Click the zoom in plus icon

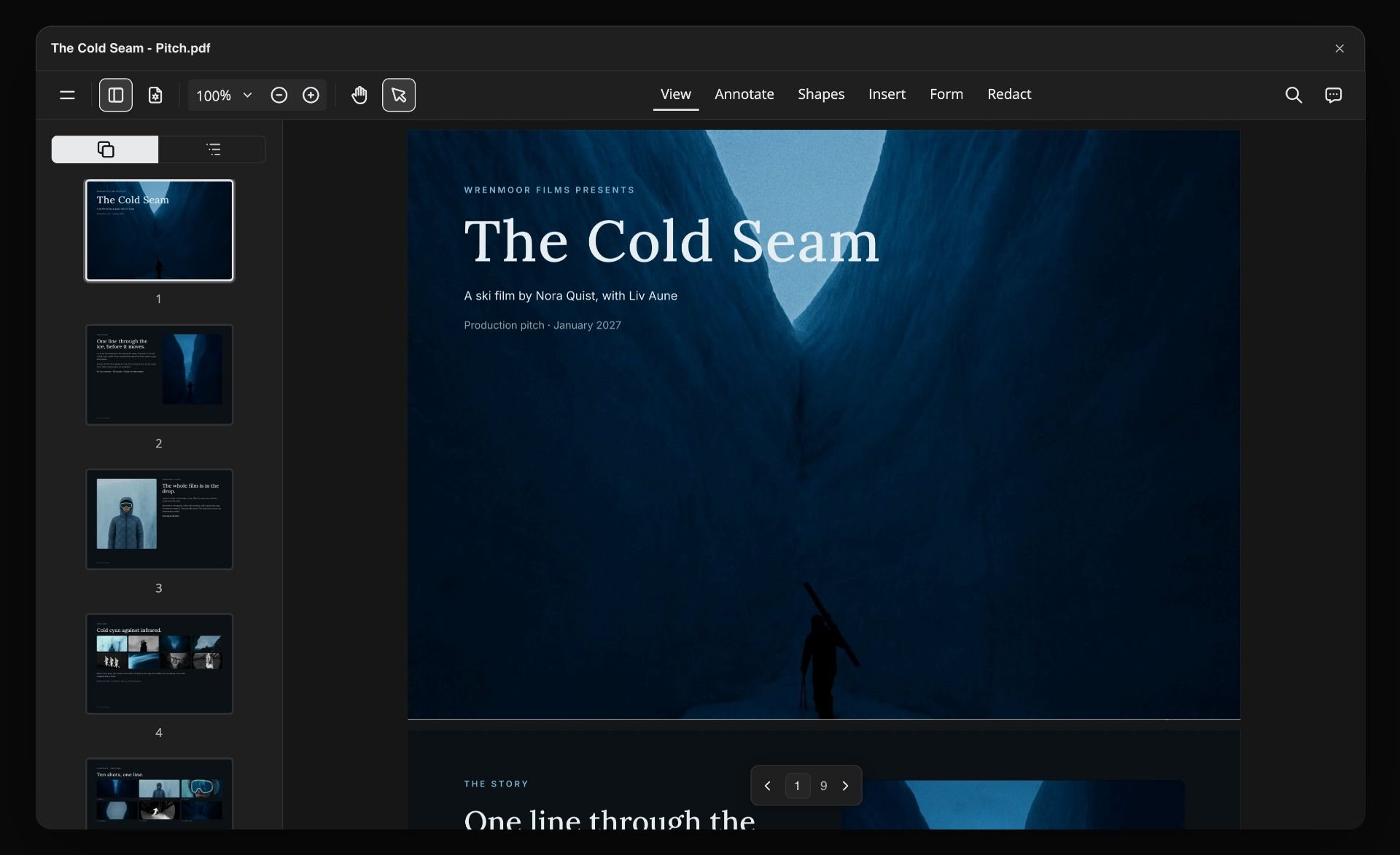click(x=311, y=95)
